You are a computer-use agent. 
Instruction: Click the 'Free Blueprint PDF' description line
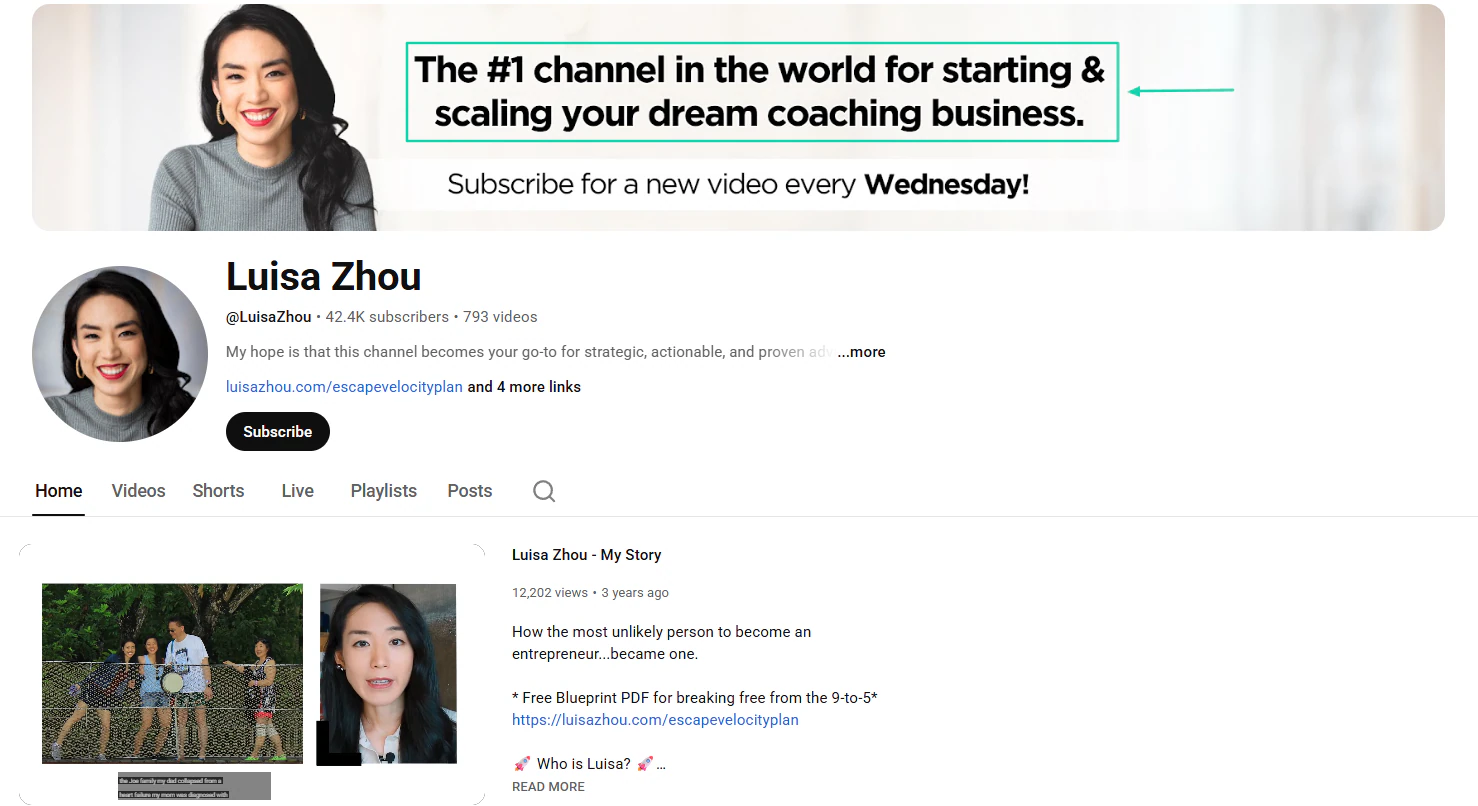pyautogui.click(x=695, y=698)
